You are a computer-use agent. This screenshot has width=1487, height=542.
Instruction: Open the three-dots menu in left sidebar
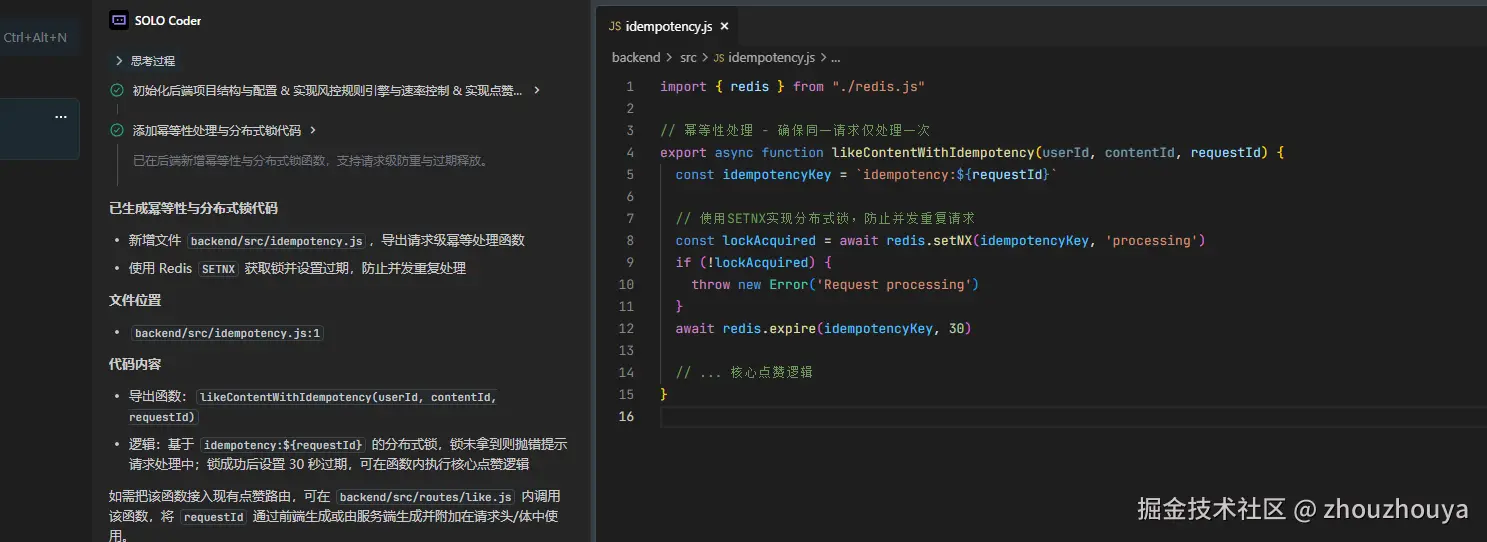(61, 116)
